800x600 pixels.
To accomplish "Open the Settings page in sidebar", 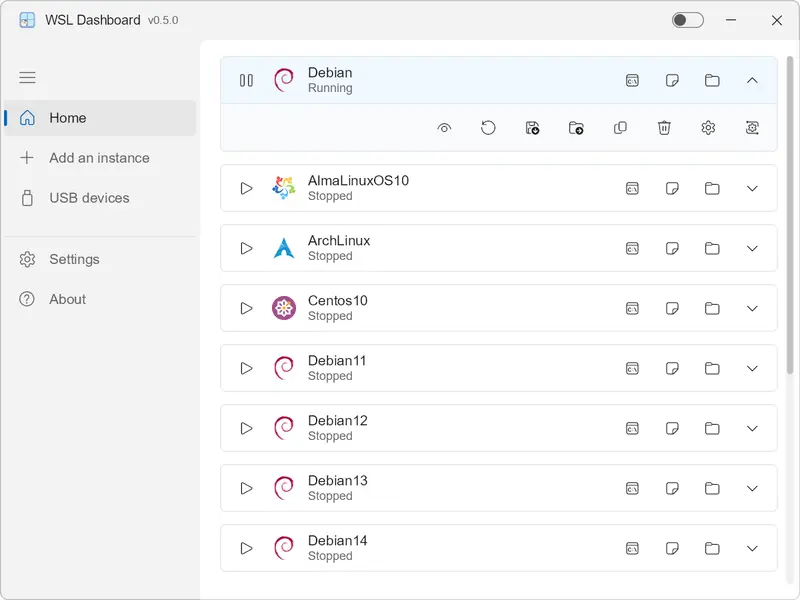I will (74, 259).
